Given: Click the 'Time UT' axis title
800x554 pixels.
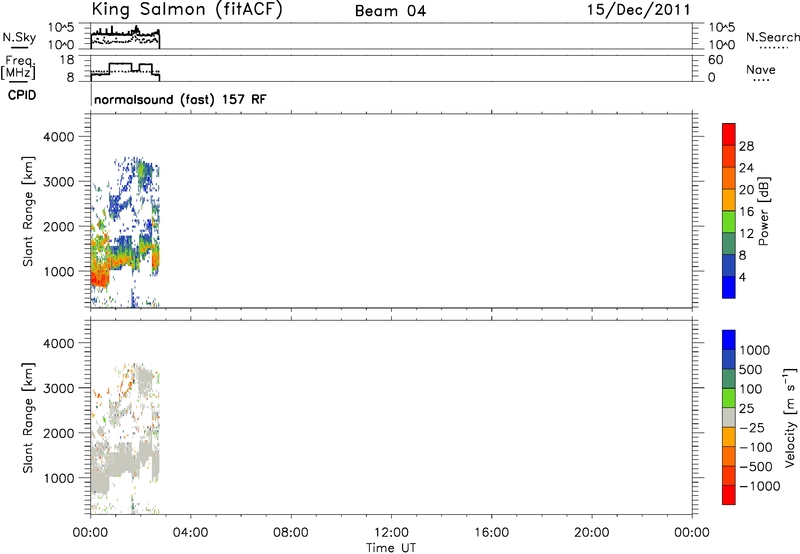Looking at the screenshot, I should pyautogui.click(x=391, y=548).
